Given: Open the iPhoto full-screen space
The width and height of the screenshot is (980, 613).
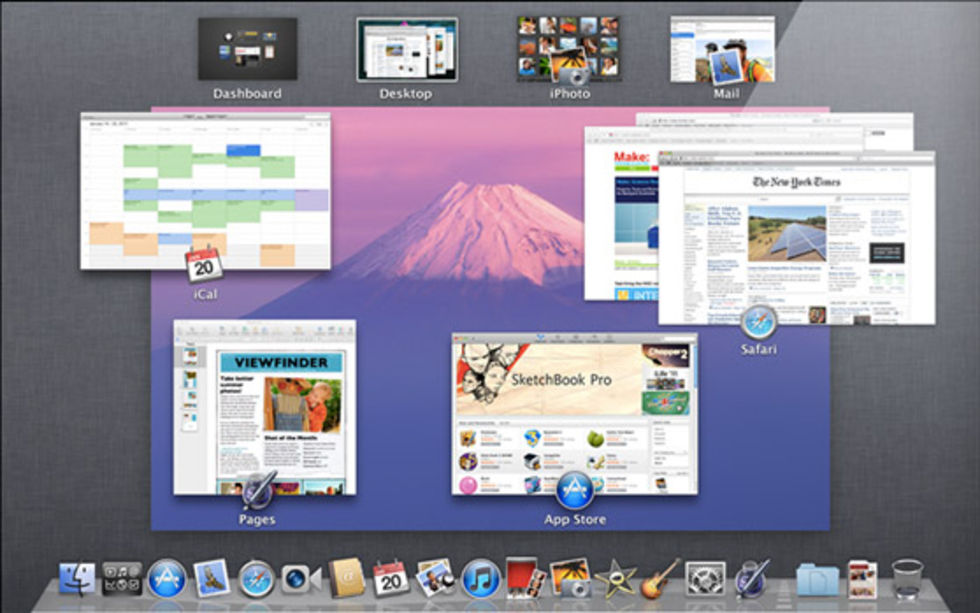Looking at the screenshot, I should [x=567, y=49].
